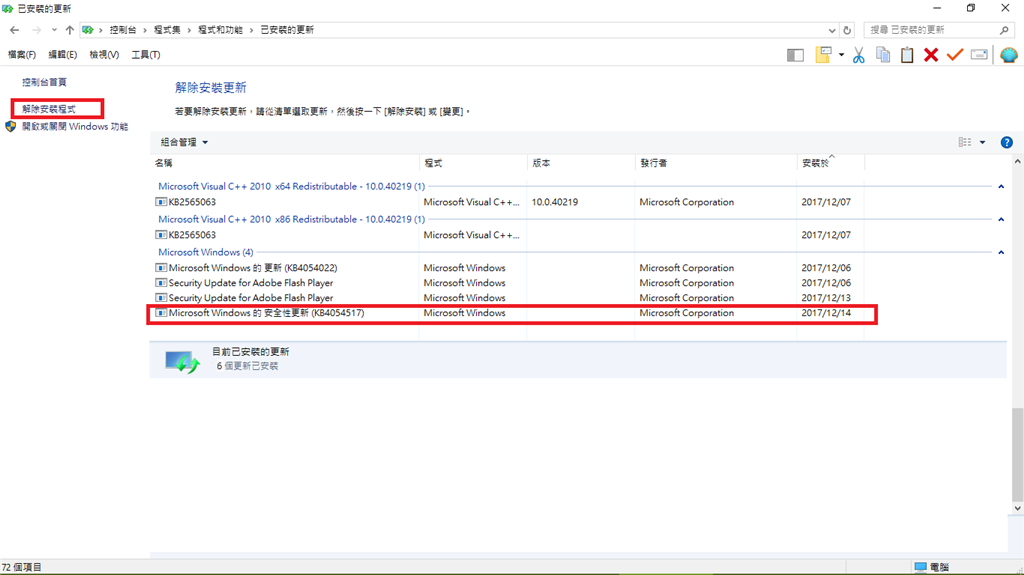Open 解除安裝程式 link in sidebar
Screen dimensions: 1024x575
click(x=49, y=109)
